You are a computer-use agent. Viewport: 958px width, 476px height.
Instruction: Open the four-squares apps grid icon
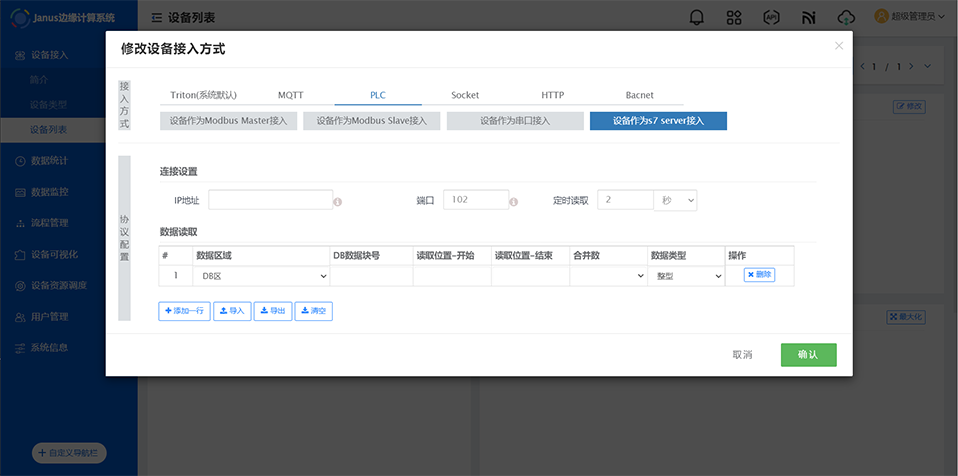(734, 17)
